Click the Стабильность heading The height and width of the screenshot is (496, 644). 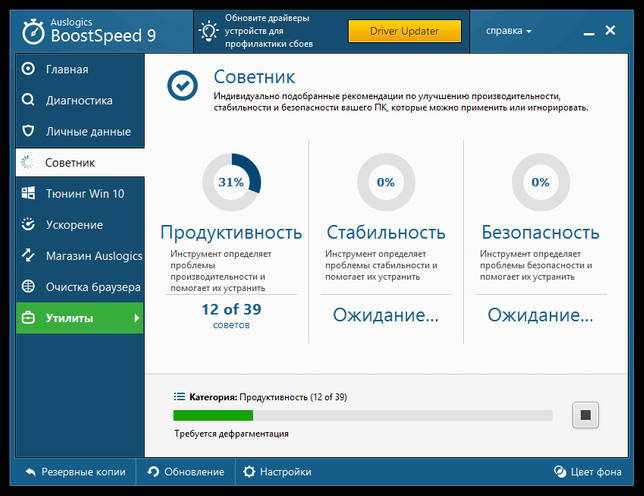[386, 232]
